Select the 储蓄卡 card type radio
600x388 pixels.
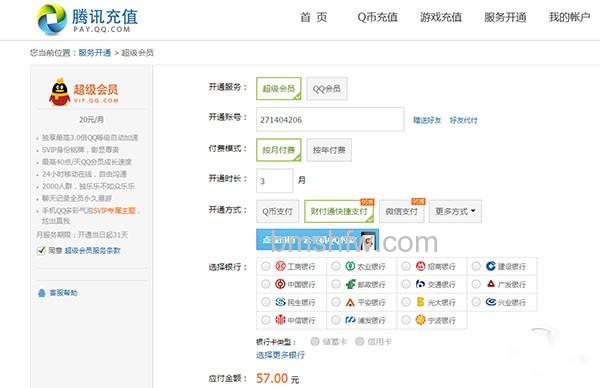(x=315, y=341)
